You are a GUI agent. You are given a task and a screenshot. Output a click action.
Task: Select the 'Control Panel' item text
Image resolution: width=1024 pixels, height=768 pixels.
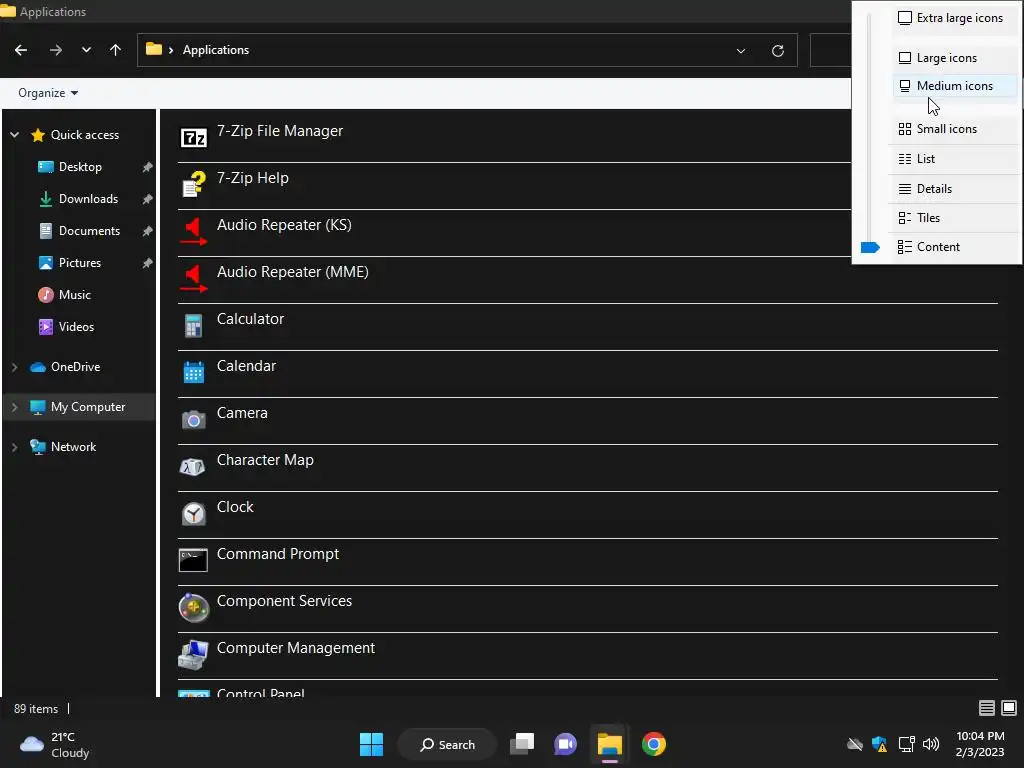pyautogui.click(x=261, y=693)
